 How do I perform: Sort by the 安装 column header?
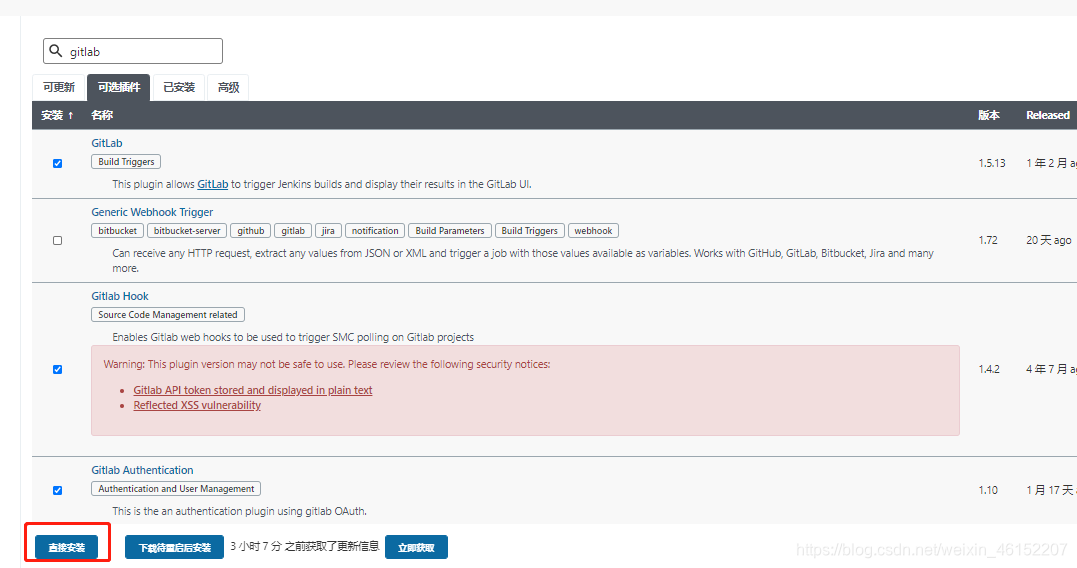pyautogui.click(x=57, y=115)
